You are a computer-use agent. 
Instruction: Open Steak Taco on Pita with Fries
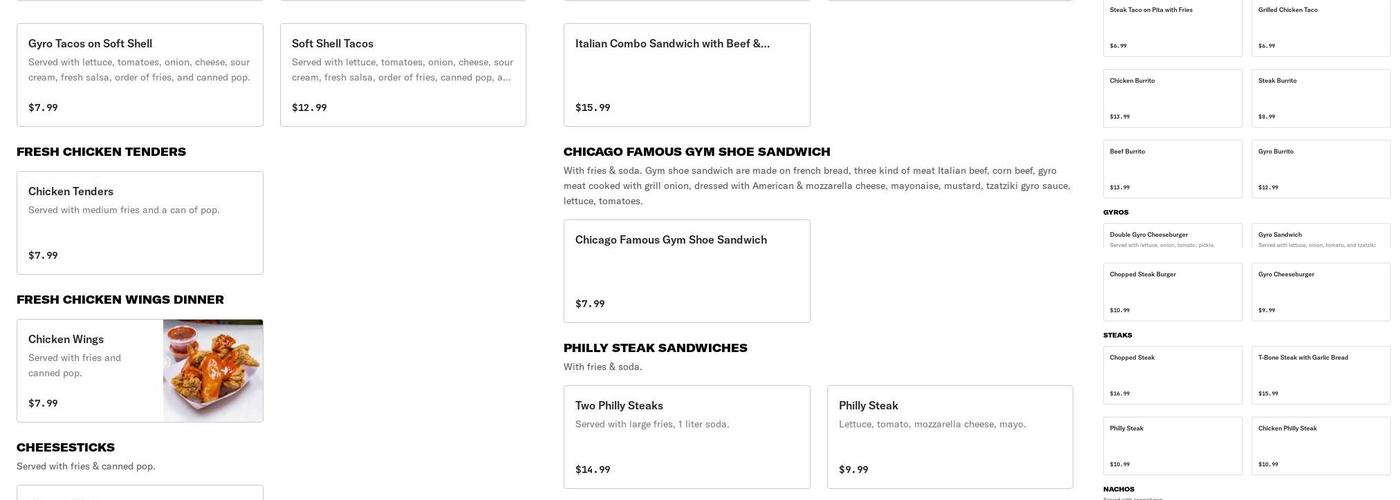click(1173, 28)
